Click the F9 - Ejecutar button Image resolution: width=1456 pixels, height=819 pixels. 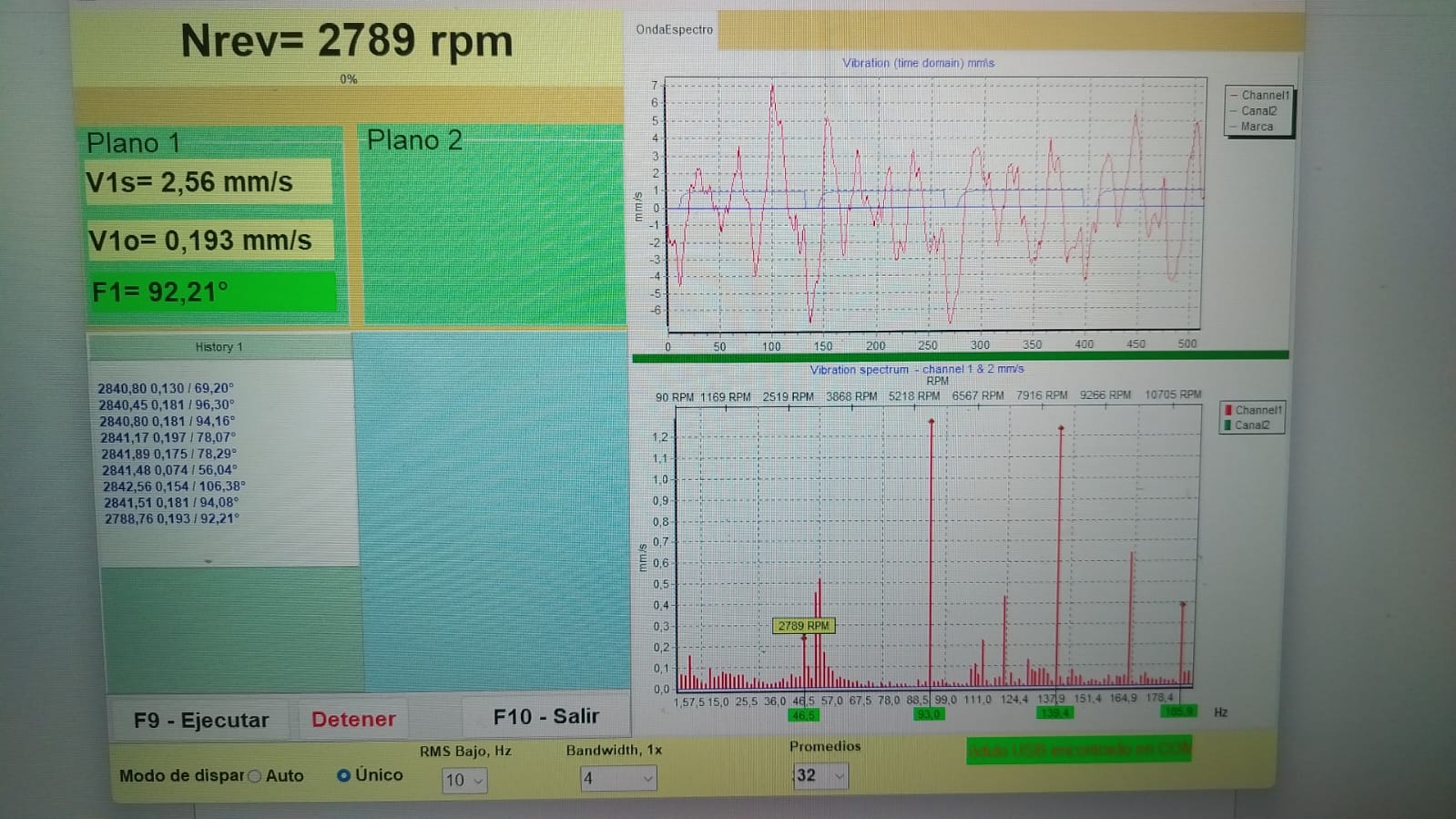[200, 720]
